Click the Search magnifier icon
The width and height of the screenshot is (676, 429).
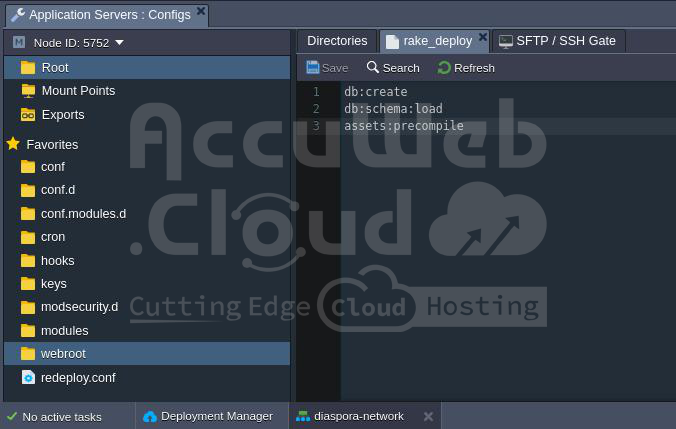pos(373,67)
